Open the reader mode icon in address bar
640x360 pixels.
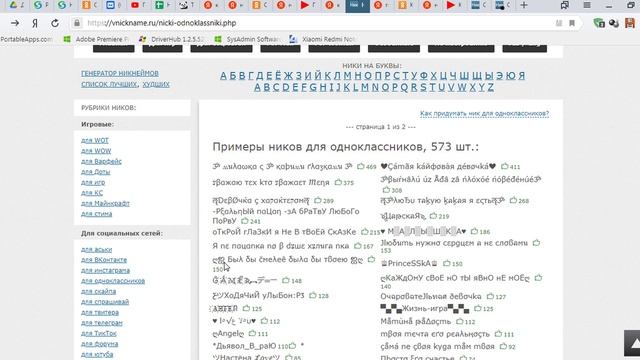click(x=559, y=23)
